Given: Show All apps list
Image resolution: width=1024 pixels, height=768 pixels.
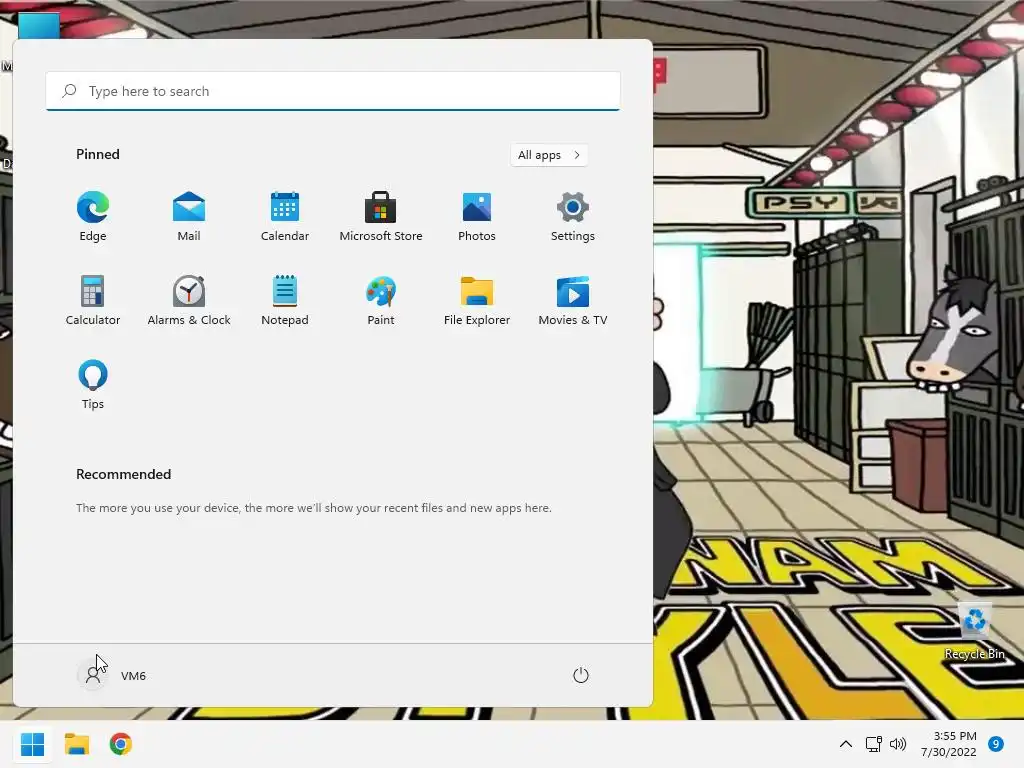Looking at the screenshot, I should click(x=549, y=155).
